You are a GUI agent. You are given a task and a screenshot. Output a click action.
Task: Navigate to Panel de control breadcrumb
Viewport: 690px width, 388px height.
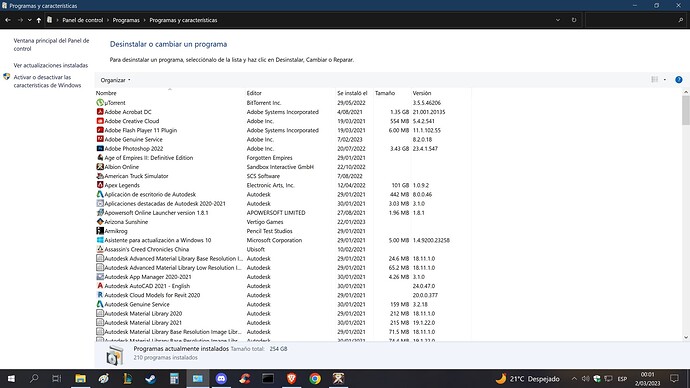point(82,20)
